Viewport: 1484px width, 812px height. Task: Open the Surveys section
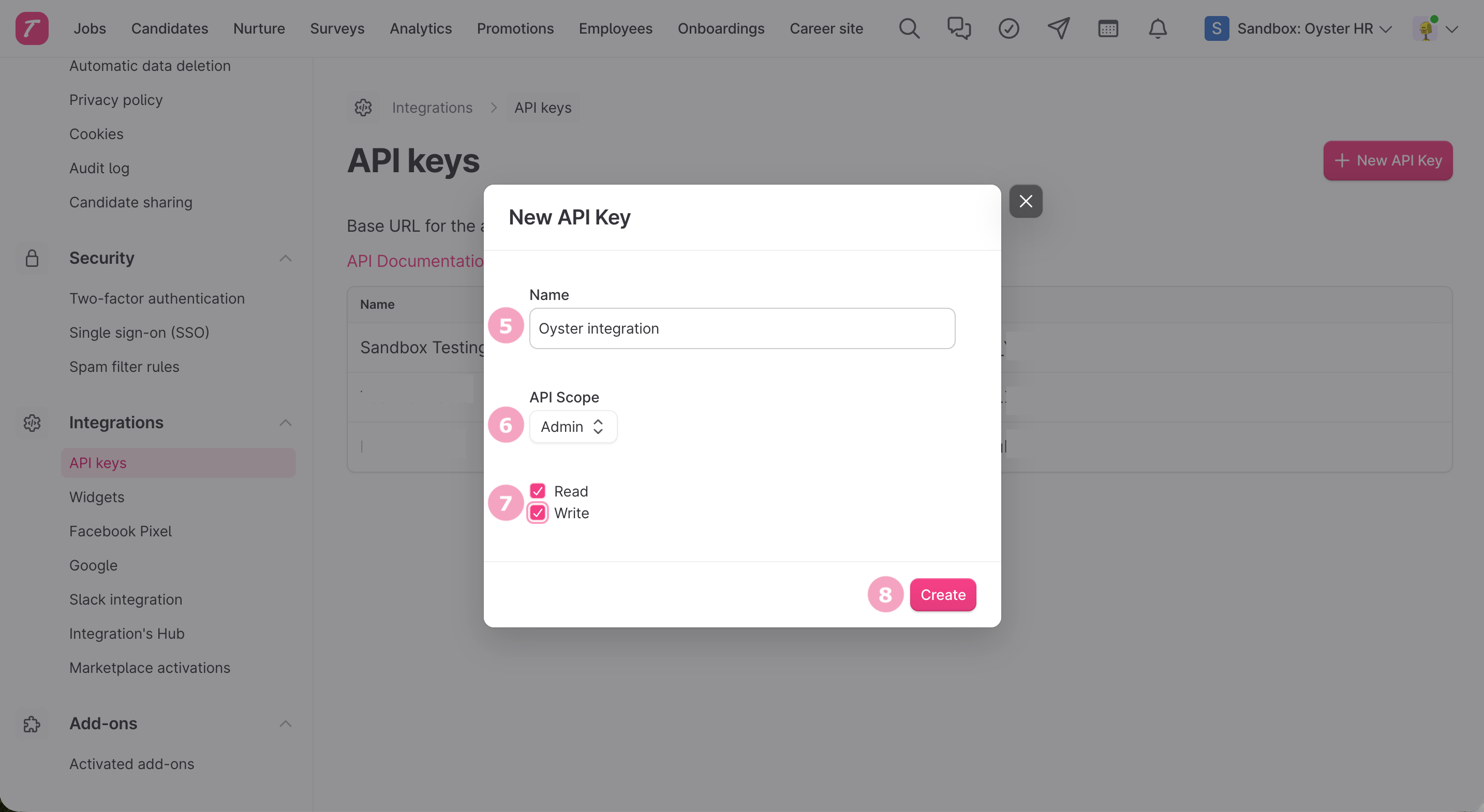click(337, 28)
